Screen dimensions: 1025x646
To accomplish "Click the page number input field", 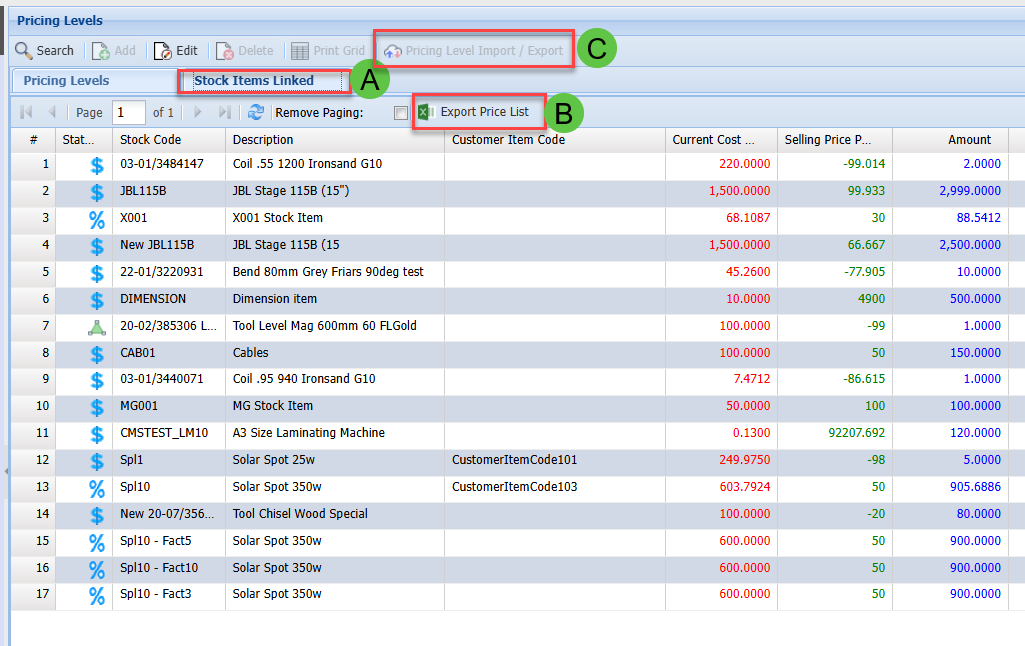I will [128, 113].
